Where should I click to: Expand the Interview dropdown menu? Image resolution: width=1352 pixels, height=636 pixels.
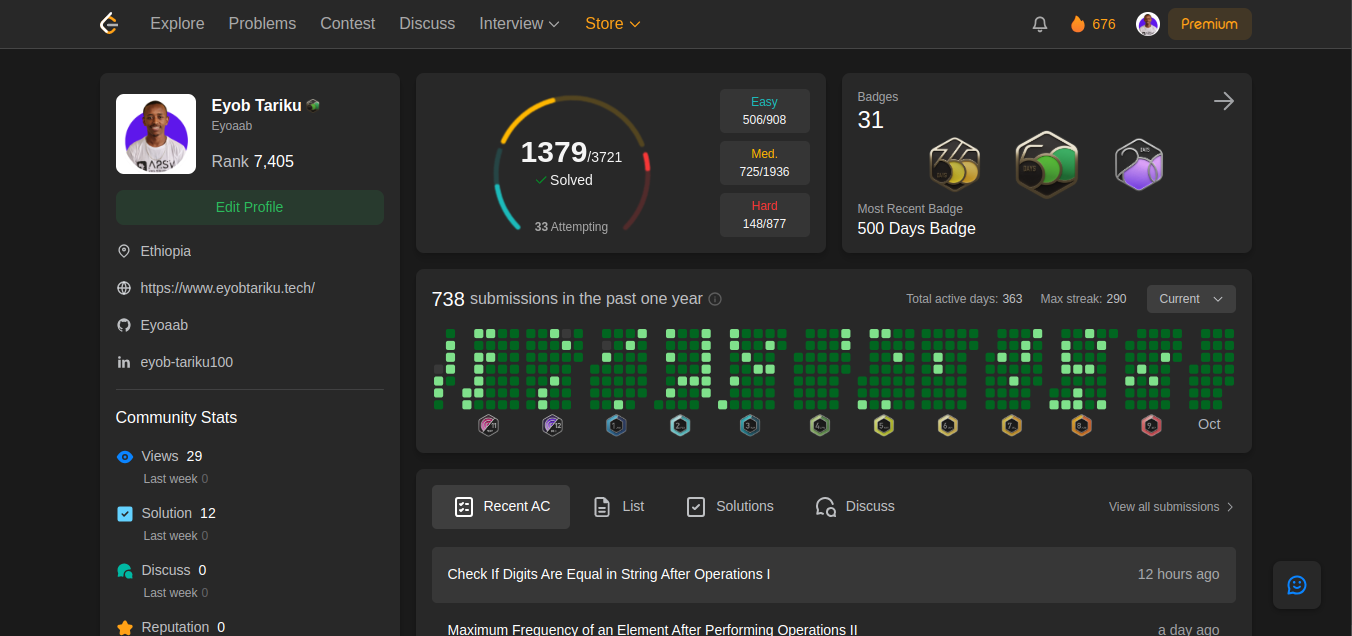tap(519, 24)
